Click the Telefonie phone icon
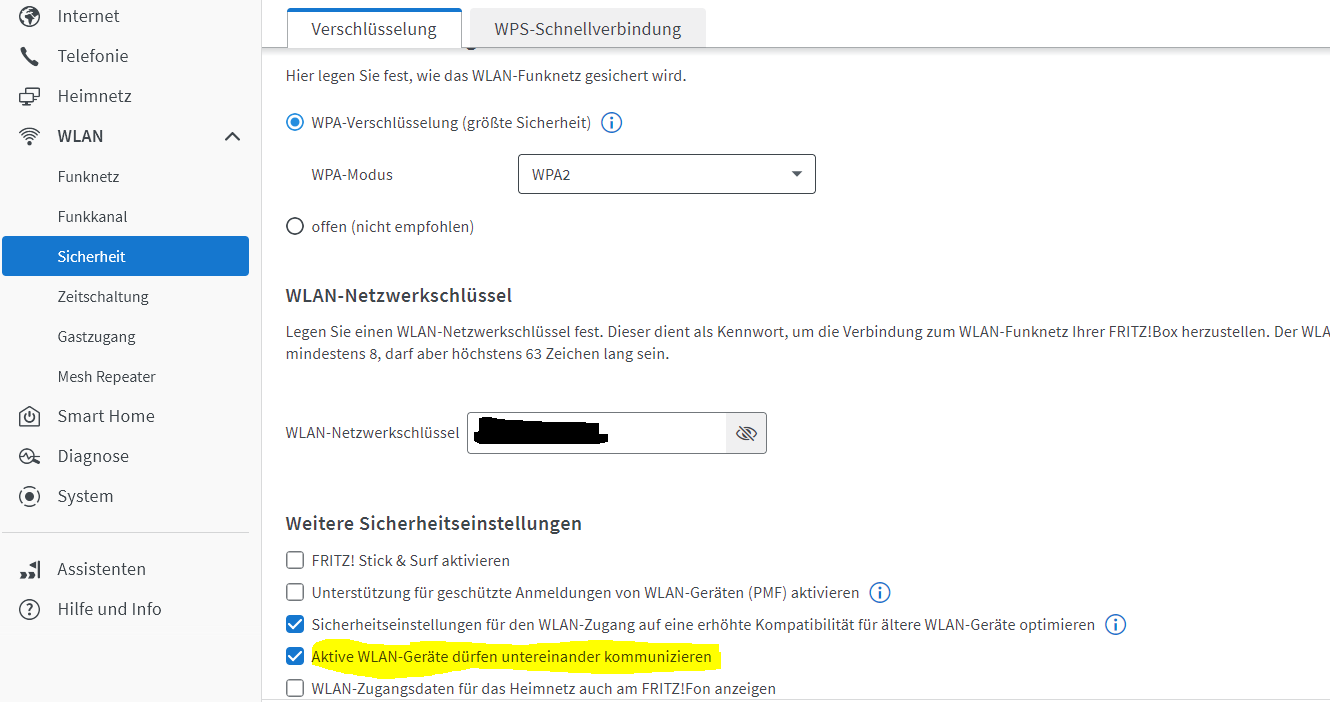Image resolution: width=1330 pixels, height=702 pixels. click(30, 56)
